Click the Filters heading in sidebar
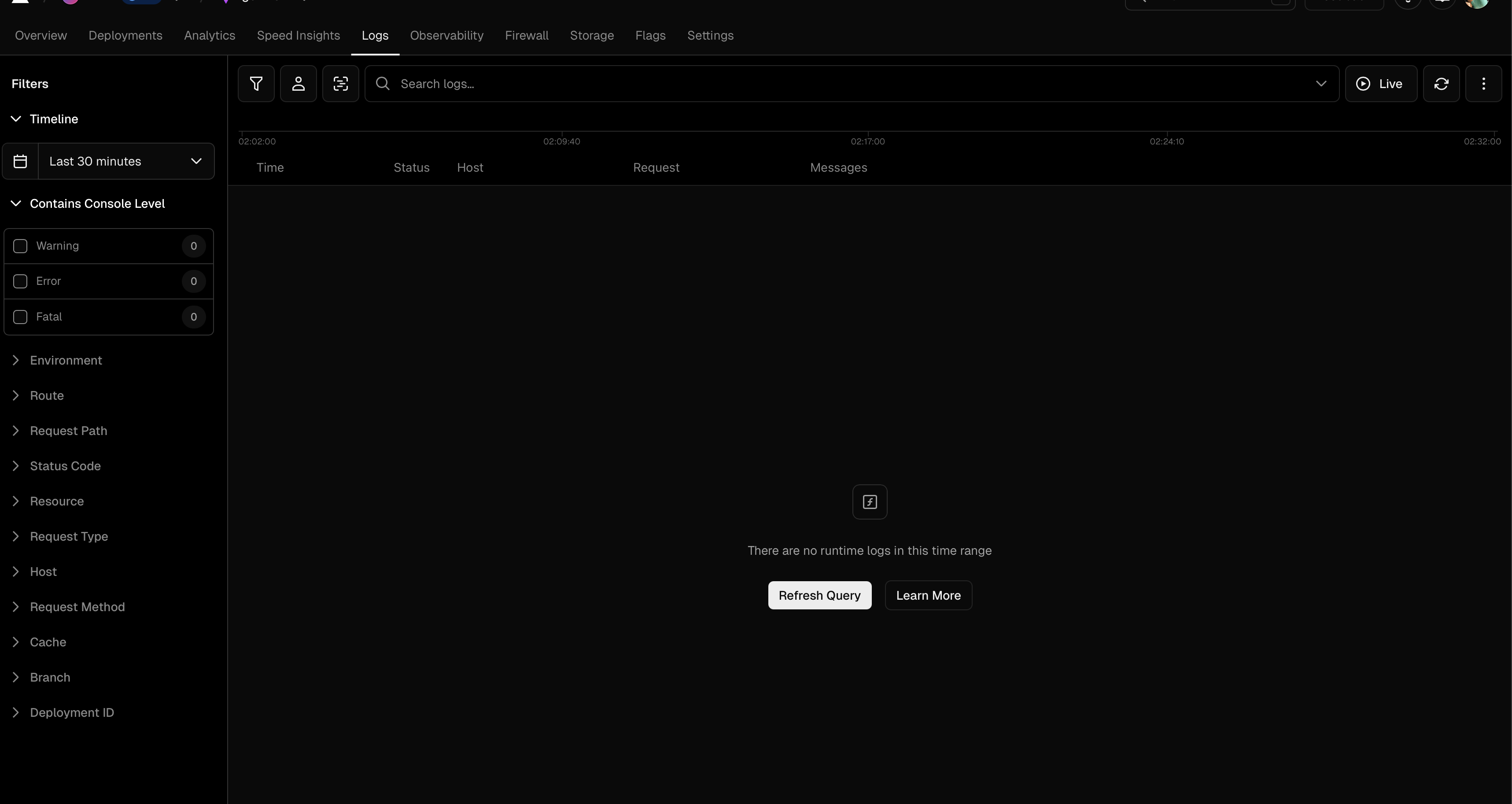Screen dimensions: 1512x804 pos(30,84)
